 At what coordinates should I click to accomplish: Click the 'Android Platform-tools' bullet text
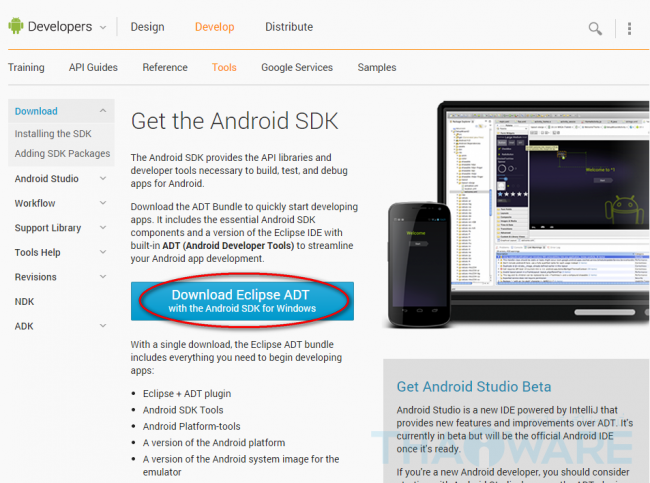[192, 426]
